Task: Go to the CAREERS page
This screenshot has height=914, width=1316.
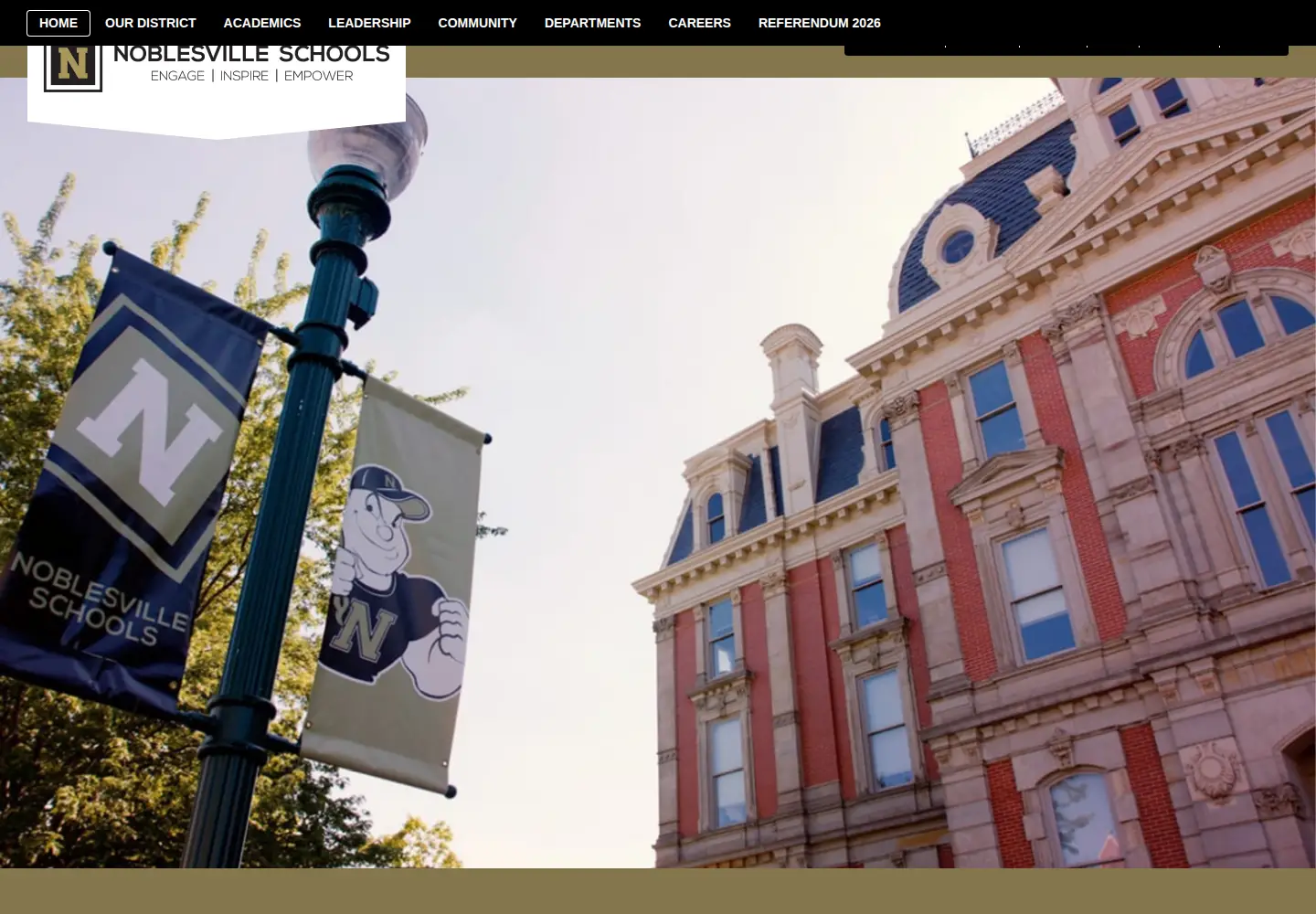Action: [699, 23]
